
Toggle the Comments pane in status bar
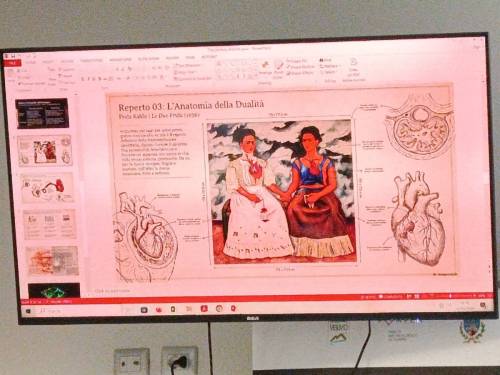coord(390,296)
